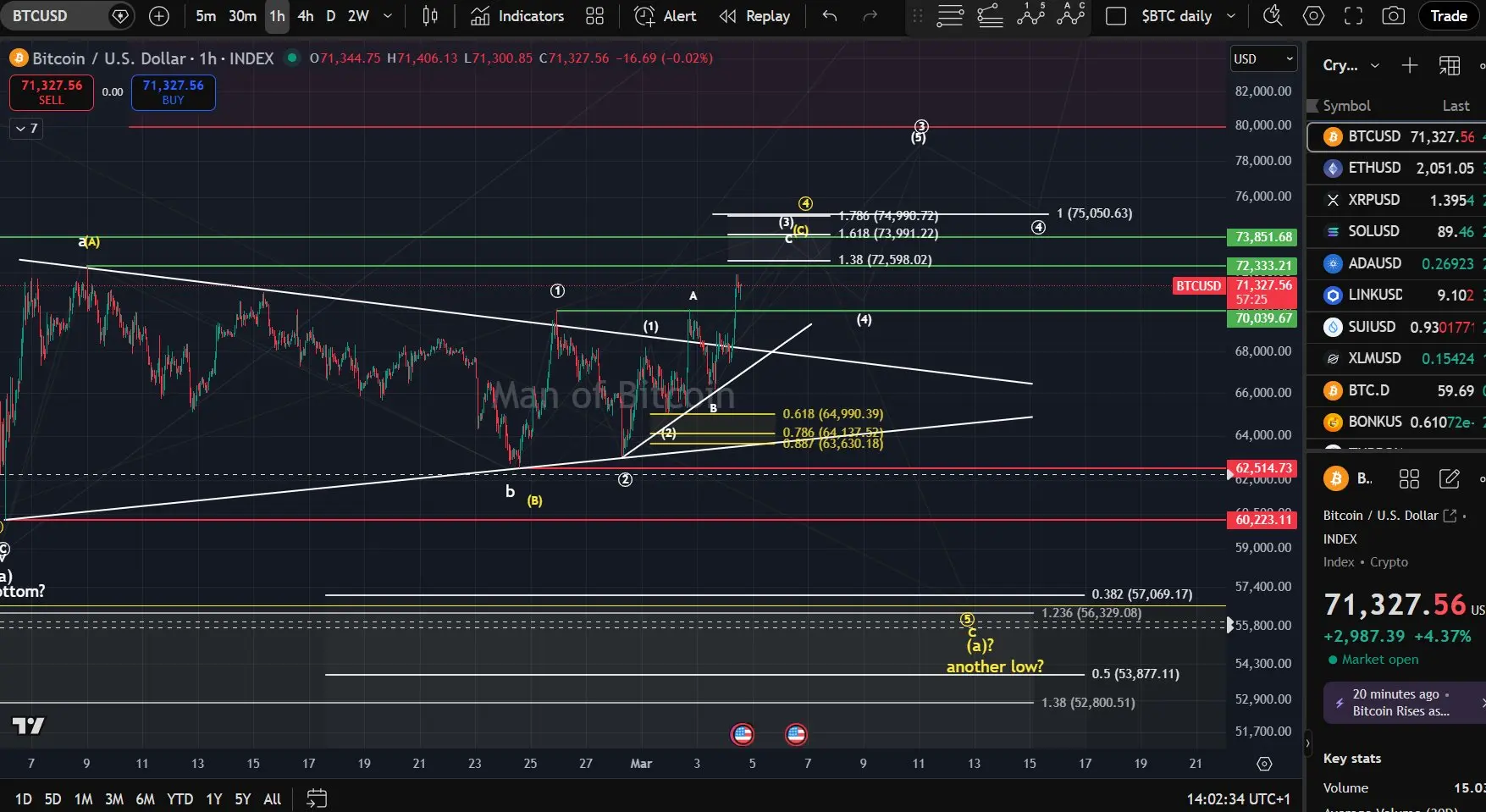Start bar Replay mode
The image size is (1486, 812).
pos(754,16)
